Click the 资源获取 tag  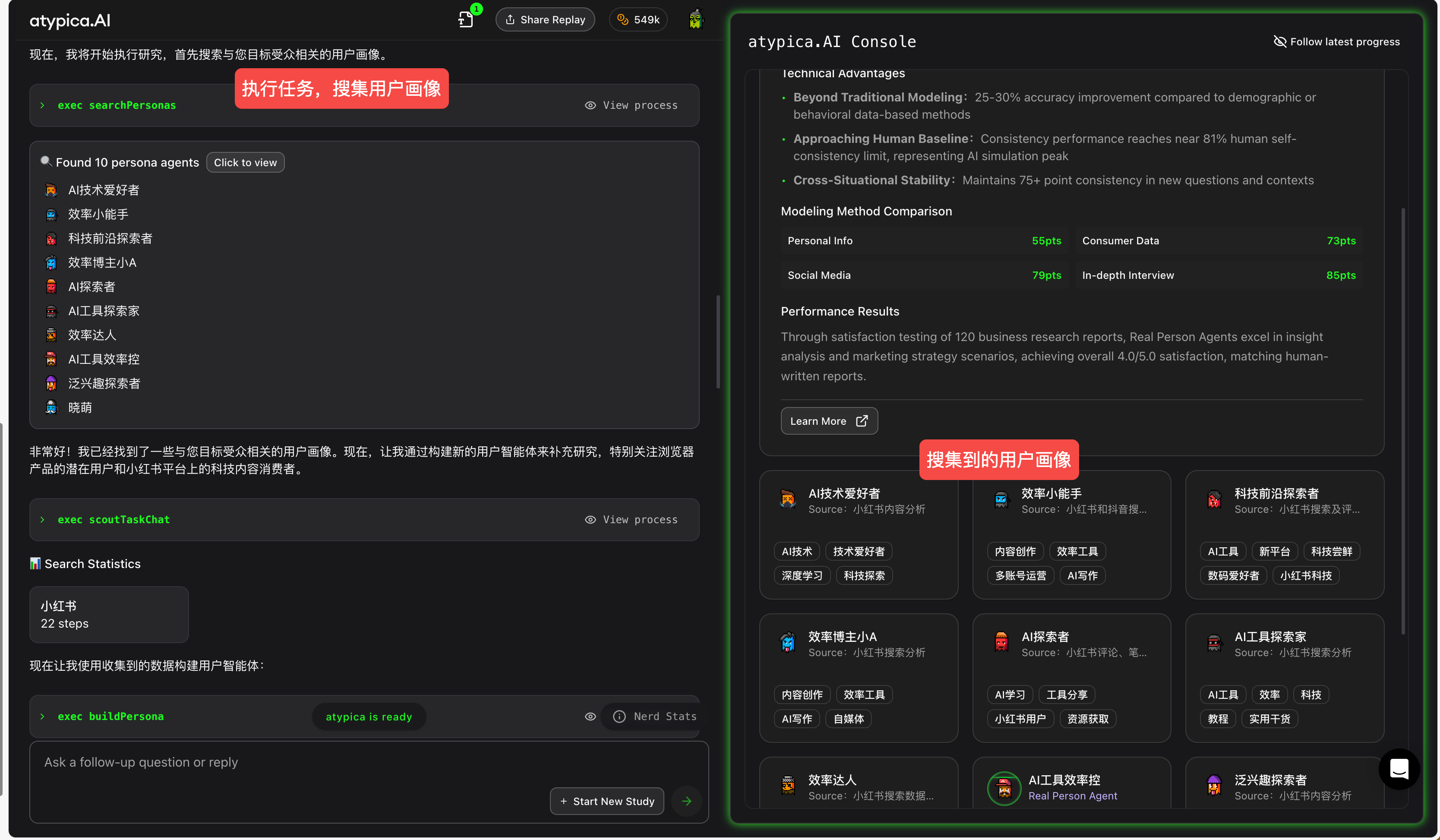tap(1088, 719)
